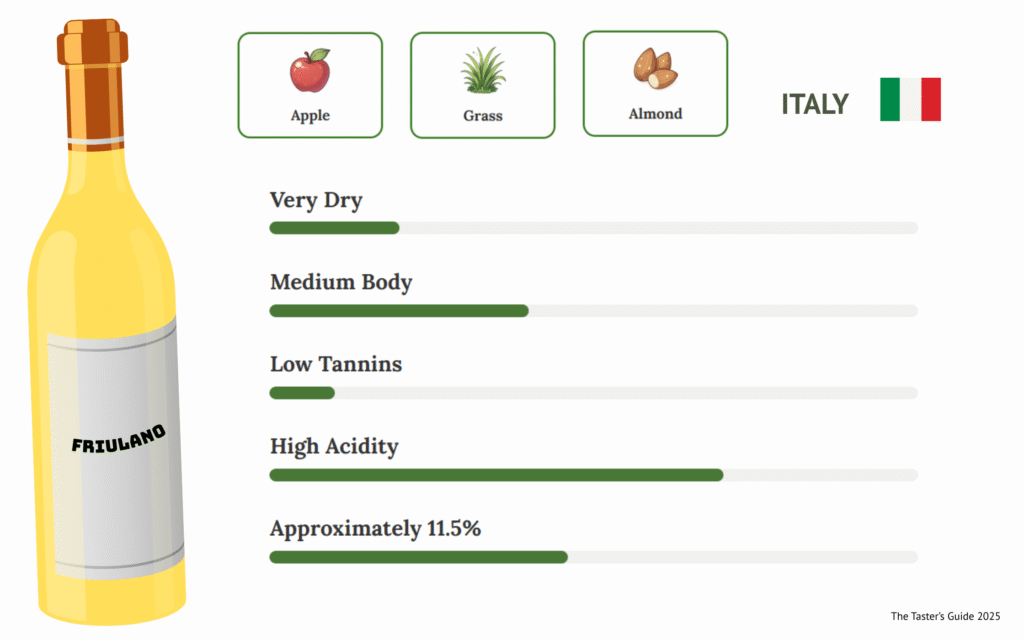This screenshot has width=1024, height=640.
Task: Click the Very Dry sweetness bar
Action: (x=593, y=228)
